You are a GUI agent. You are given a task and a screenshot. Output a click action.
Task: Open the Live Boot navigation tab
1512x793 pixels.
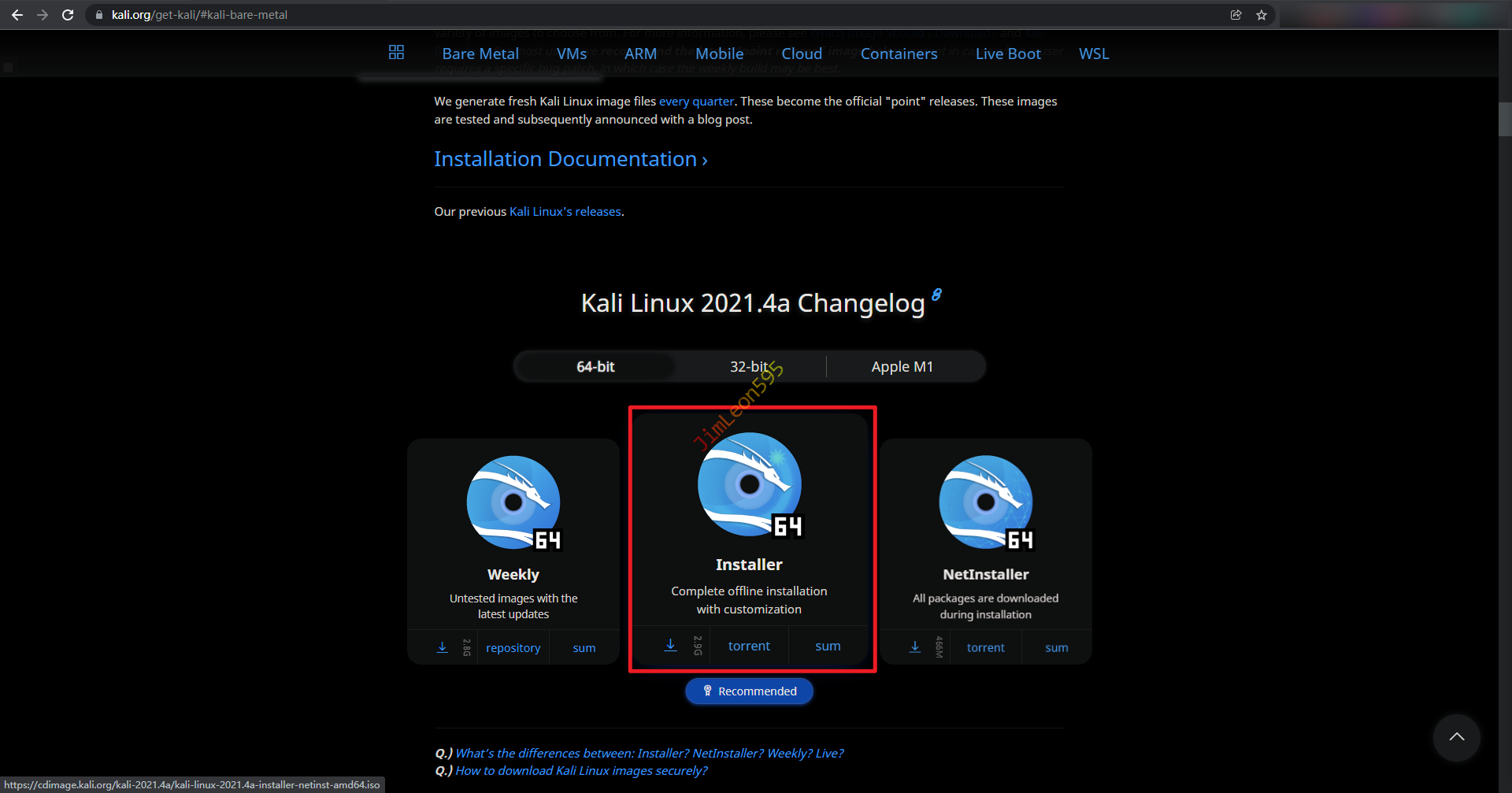coord(1007,54)
